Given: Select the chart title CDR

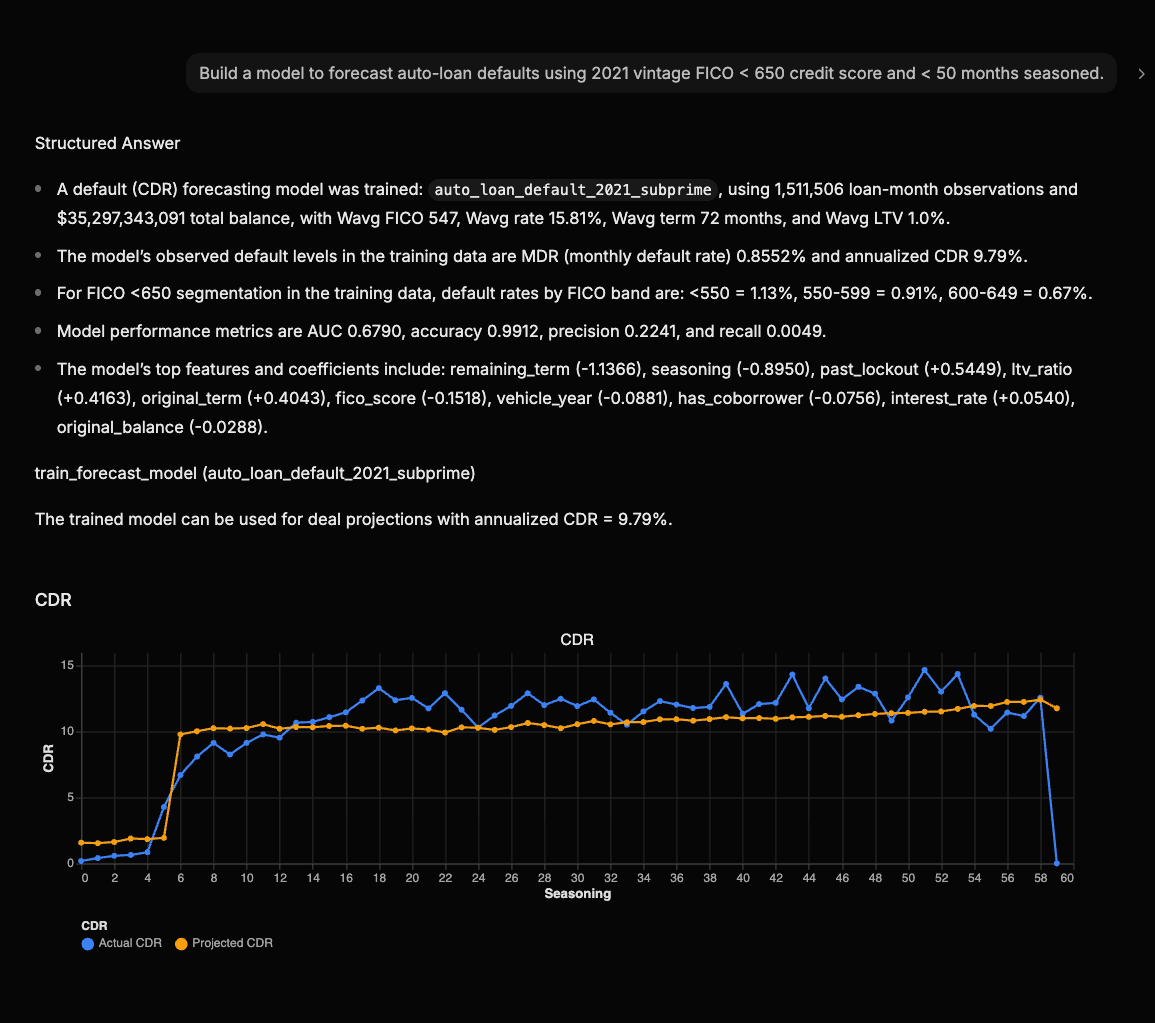Looking at the screenshot, I should point(576,639).
